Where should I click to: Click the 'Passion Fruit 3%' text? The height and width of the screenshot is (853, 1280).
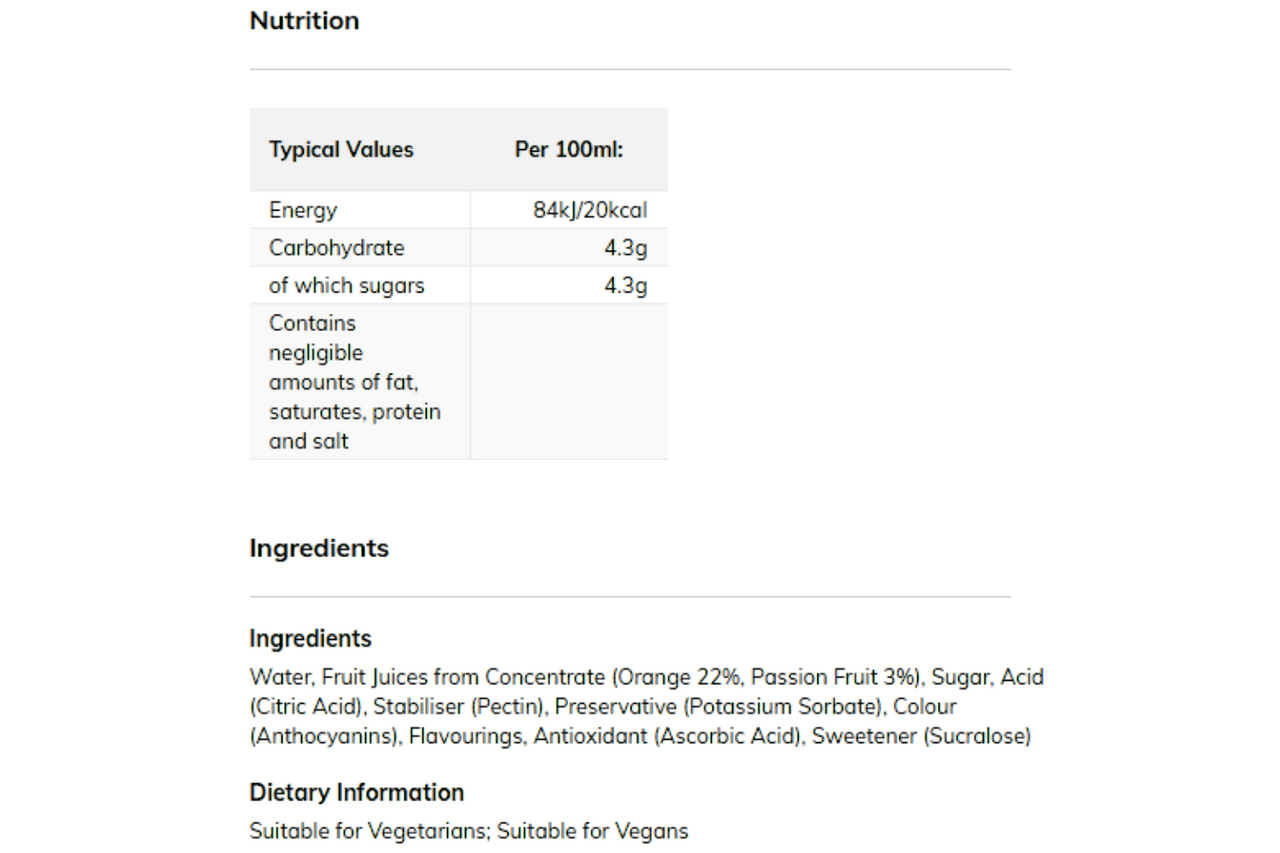coord(834,677)
